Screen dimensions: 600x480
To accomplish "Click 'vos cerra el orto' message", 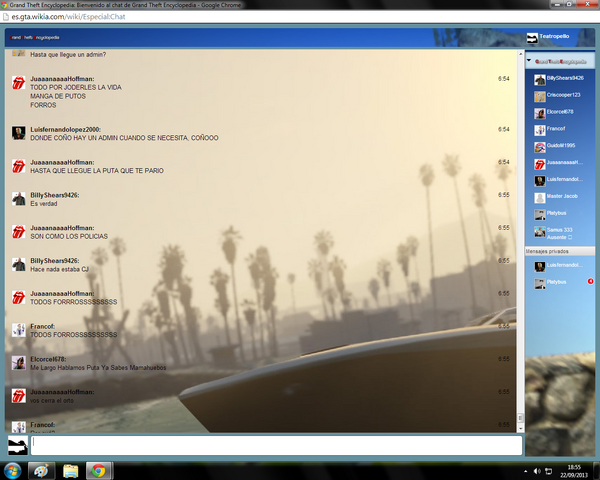I will tap(52, 400).
